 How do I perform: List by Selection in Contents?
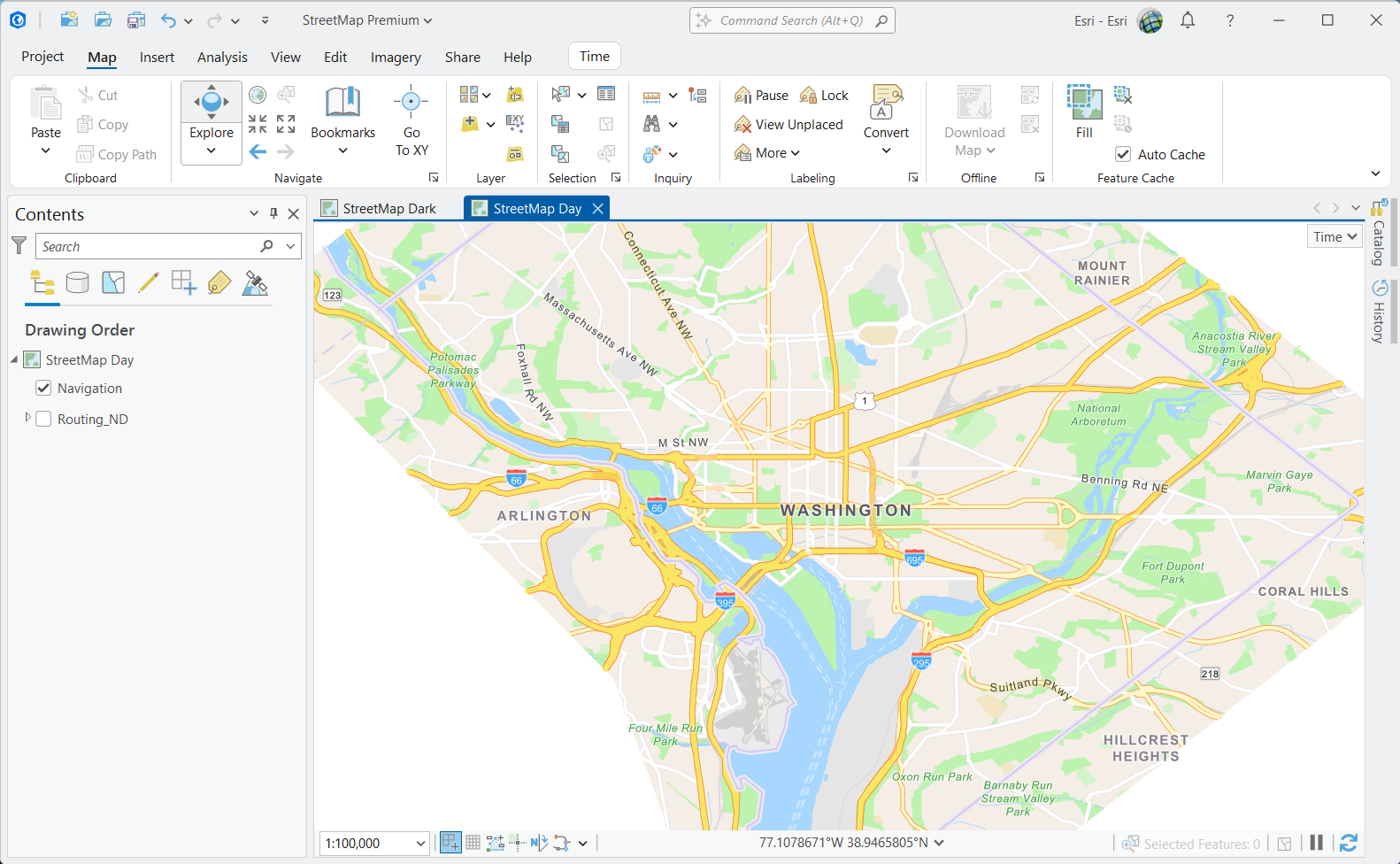(113, 283)
